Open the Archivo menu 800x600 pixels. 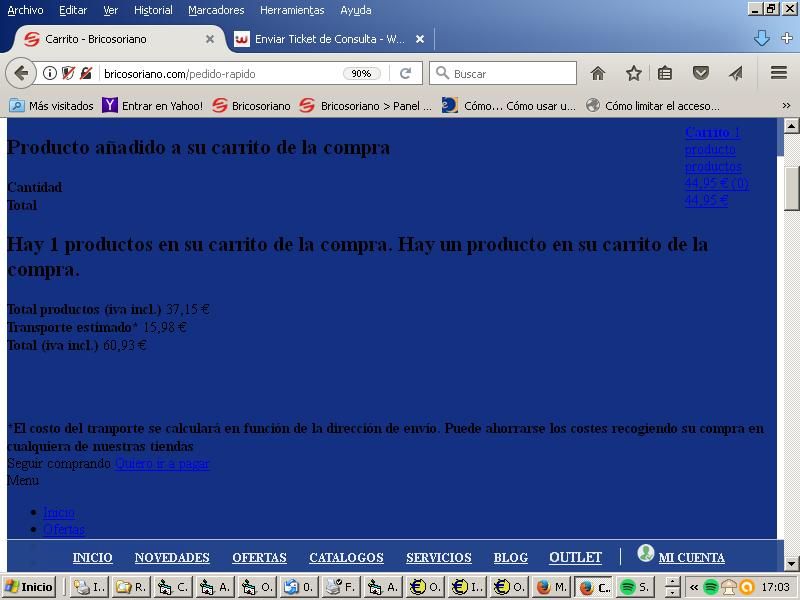click(26, 10)
